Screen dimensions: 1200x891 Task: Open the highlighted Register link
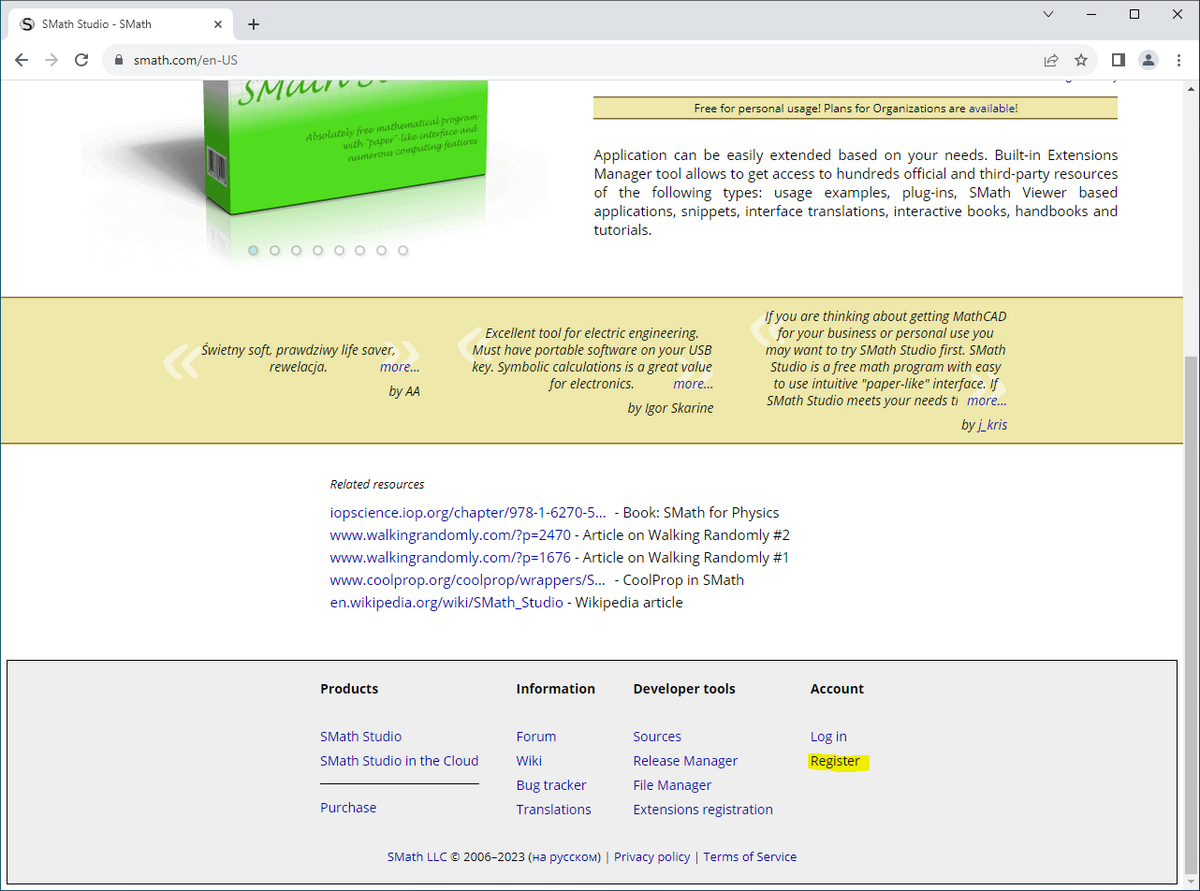(836, 761)
